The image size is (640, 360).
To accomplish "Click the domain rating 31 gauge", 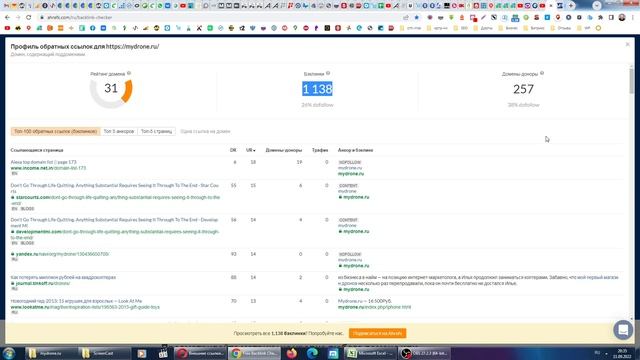I will click(111, 88).
